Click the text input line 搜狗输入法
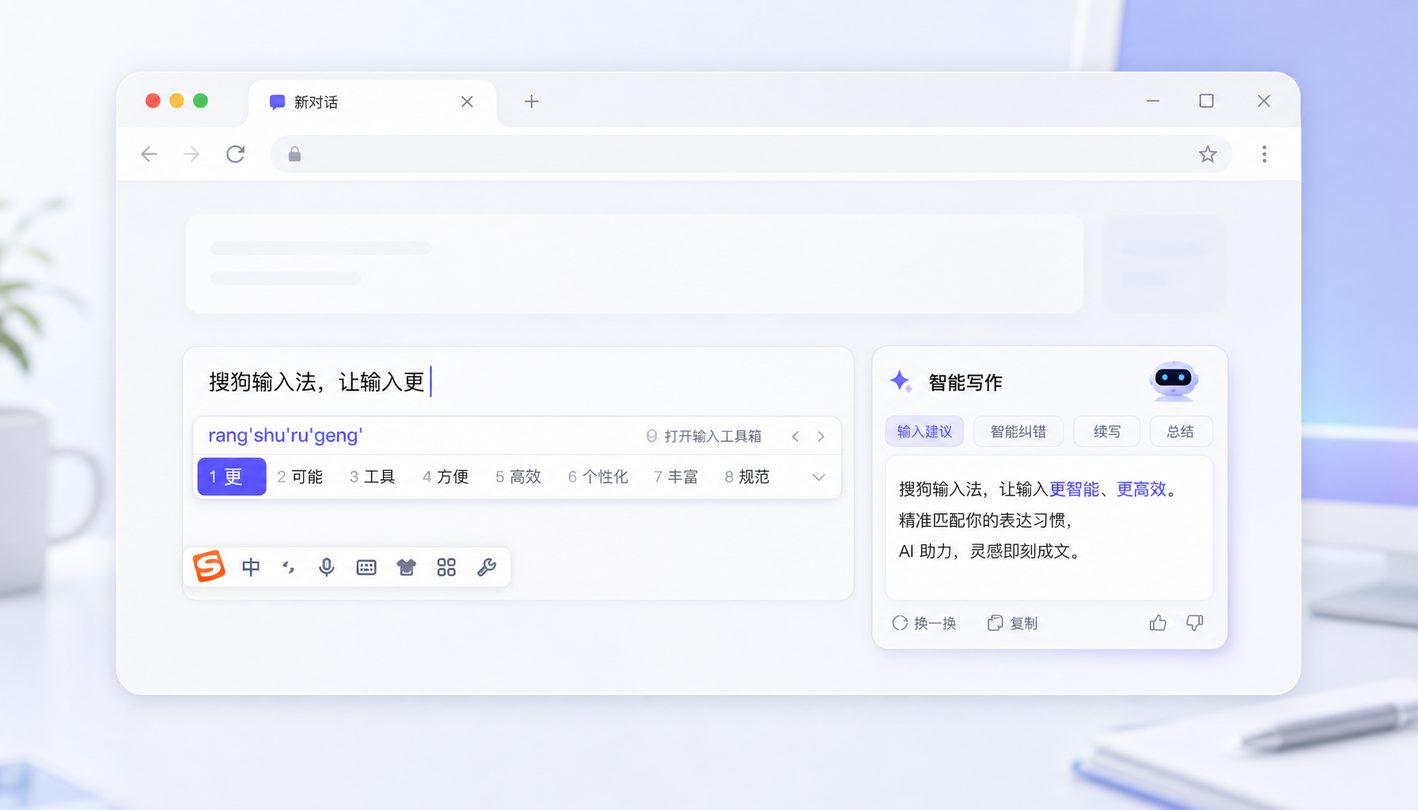The image size is (1418, 810). coord(318,382)
